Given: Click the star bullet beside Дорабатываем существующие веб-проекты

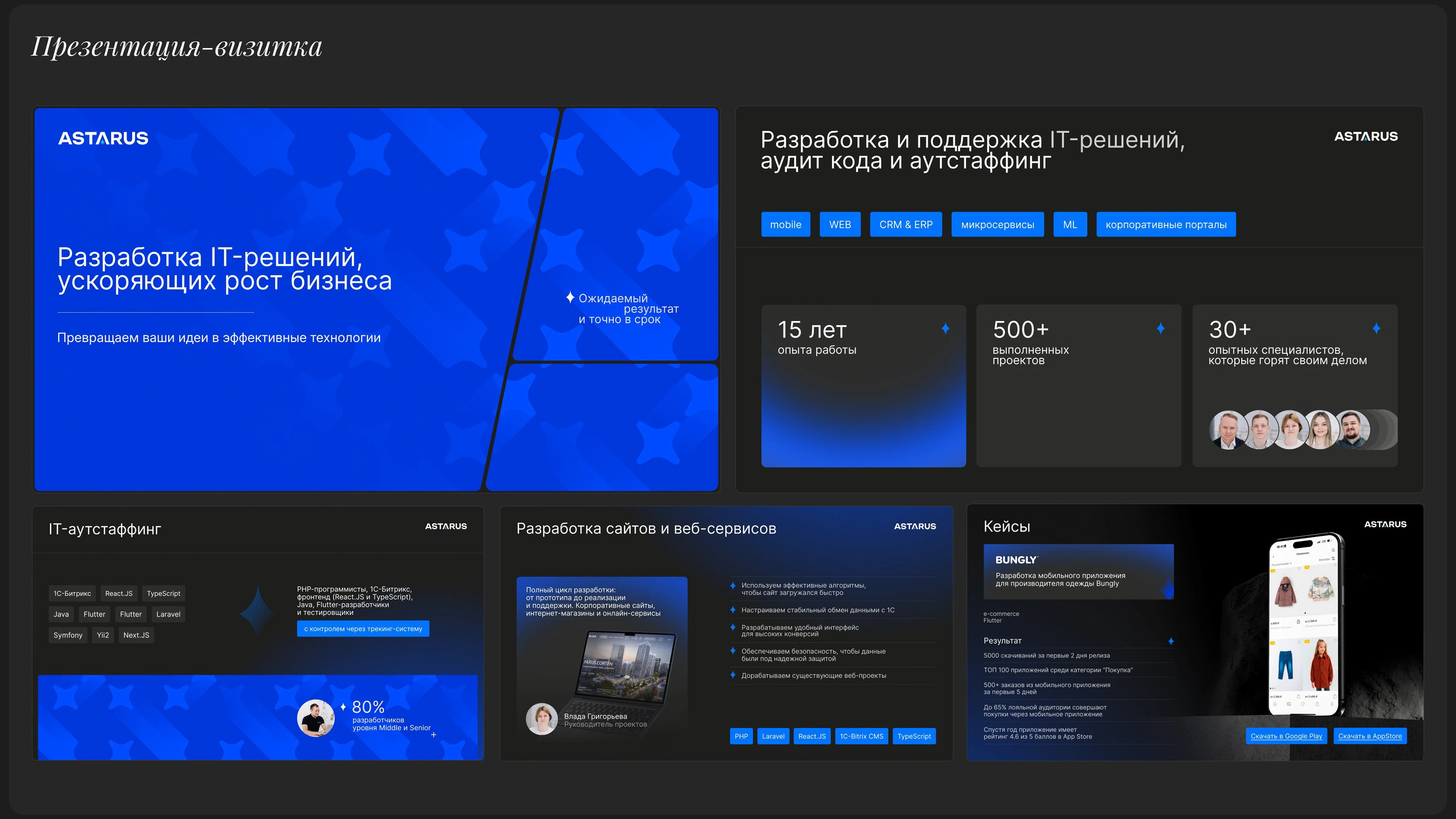Looking at the screenshot, I should point(733,675).
